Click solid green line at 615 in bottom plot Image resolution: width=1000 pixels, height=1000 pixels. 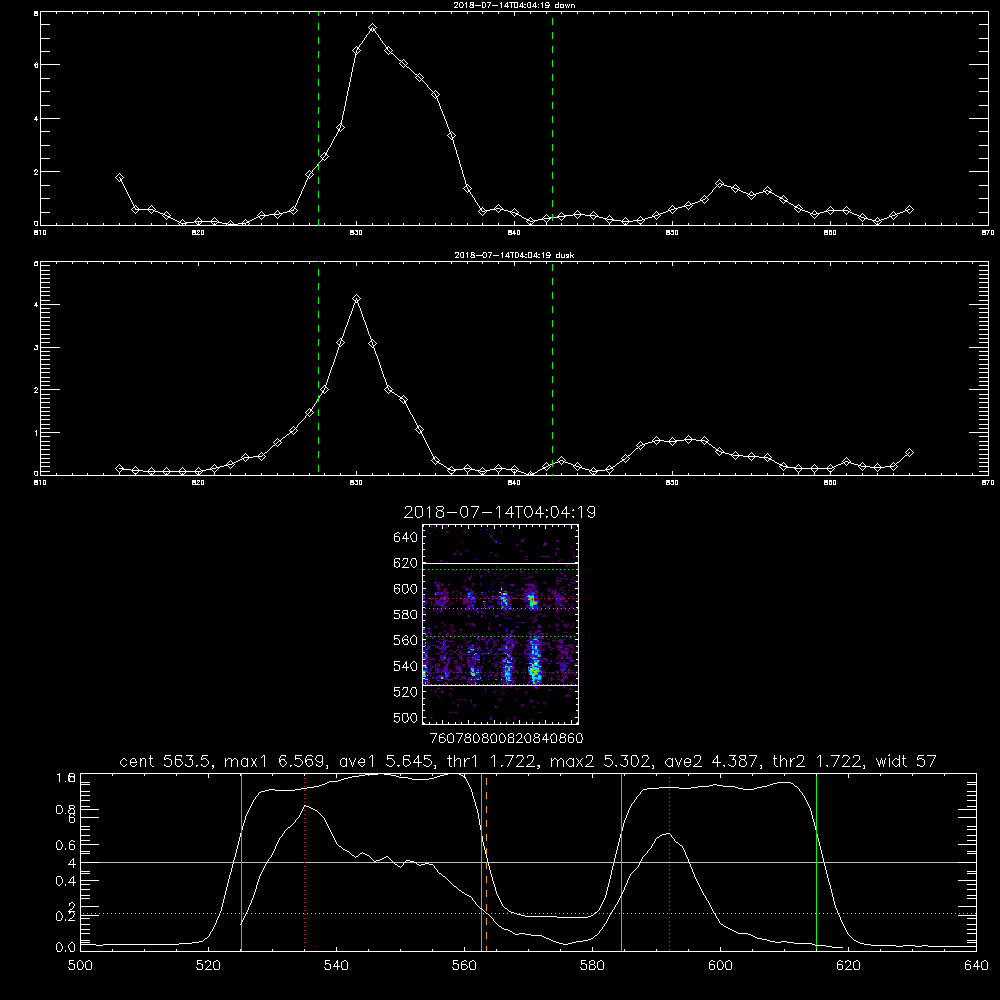pos(816,861)
